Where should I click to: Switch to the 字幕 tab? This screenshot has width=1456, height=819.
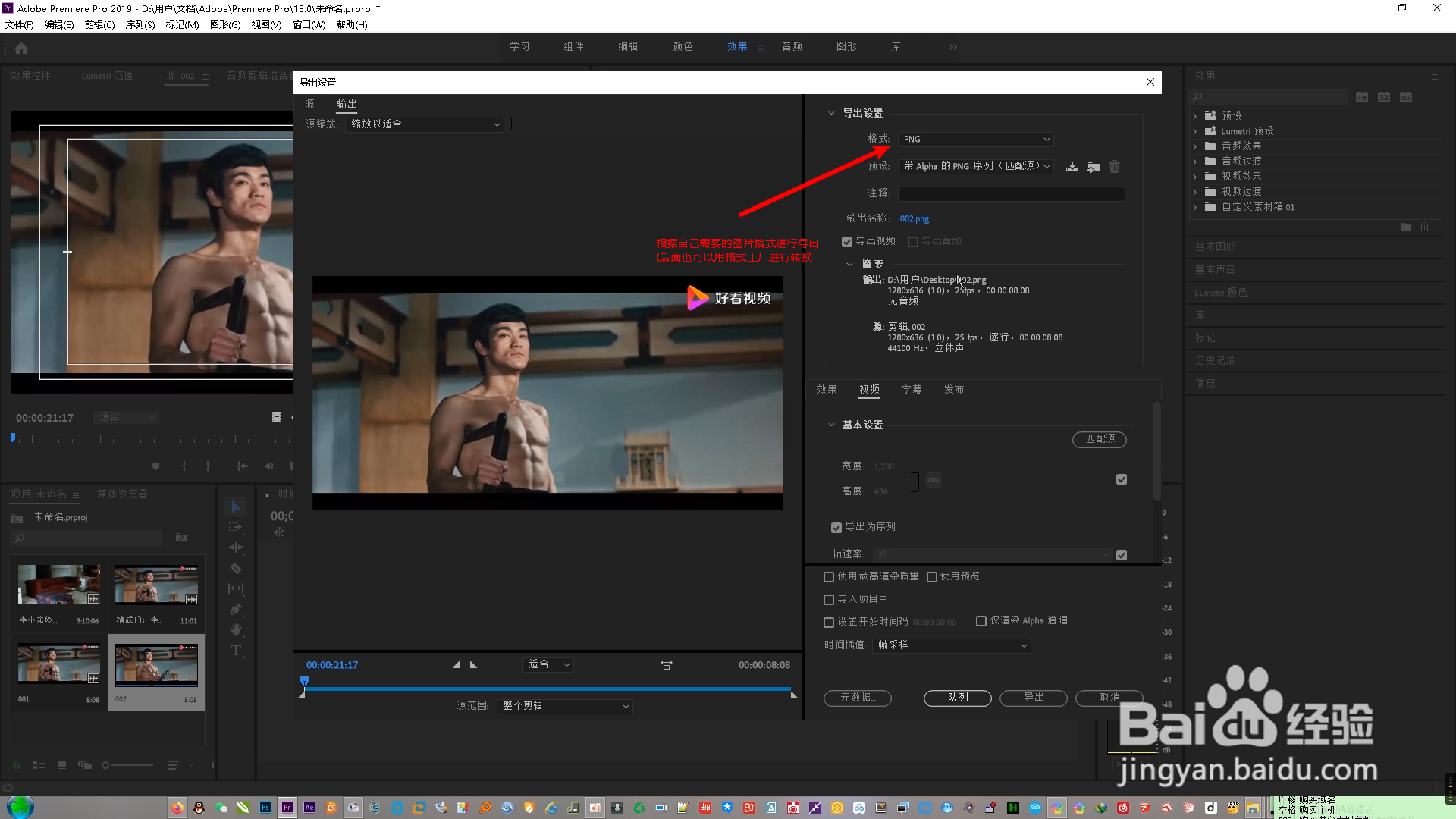(912, 389)
